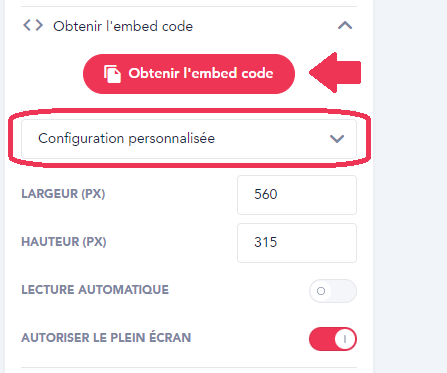
Task: Click the angle-brackets embed code icon
Action: coord(33,25)
